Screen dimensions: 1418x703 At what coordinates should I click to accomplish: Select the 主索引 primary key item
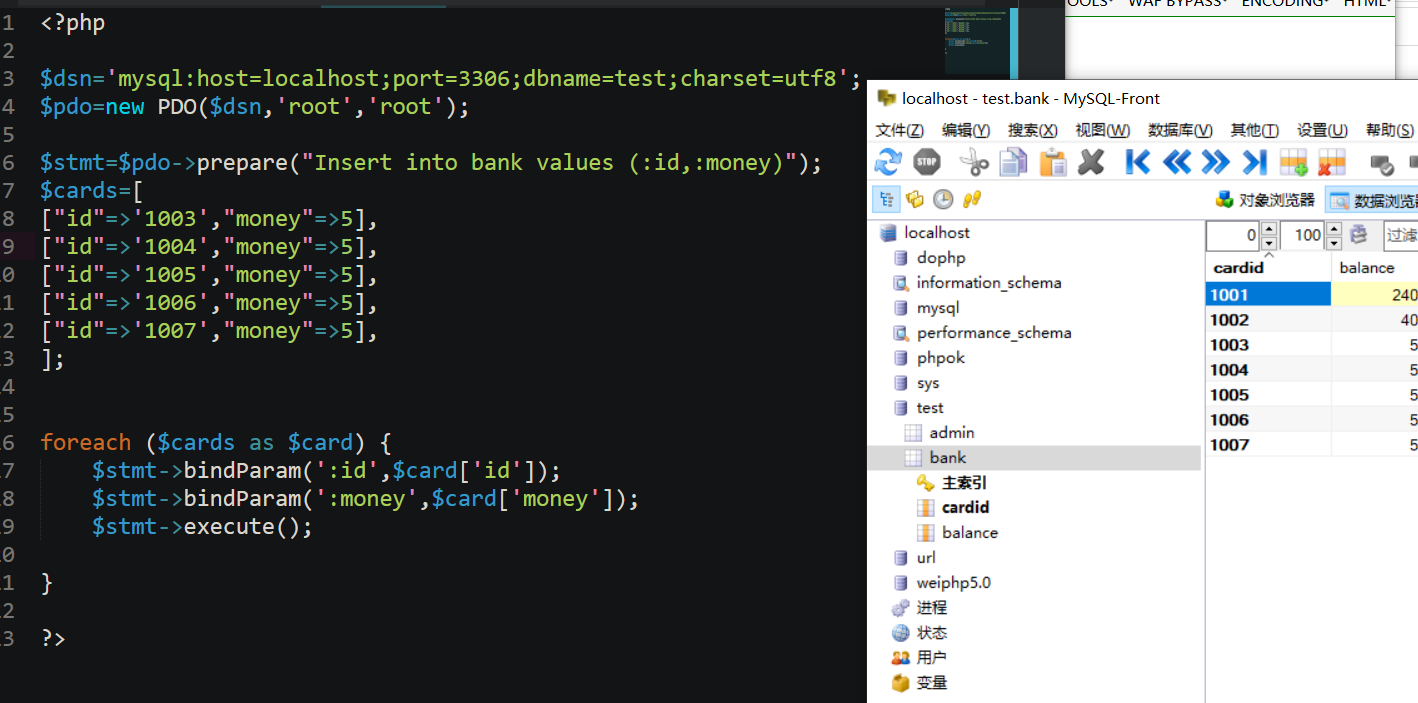[965, 482]
